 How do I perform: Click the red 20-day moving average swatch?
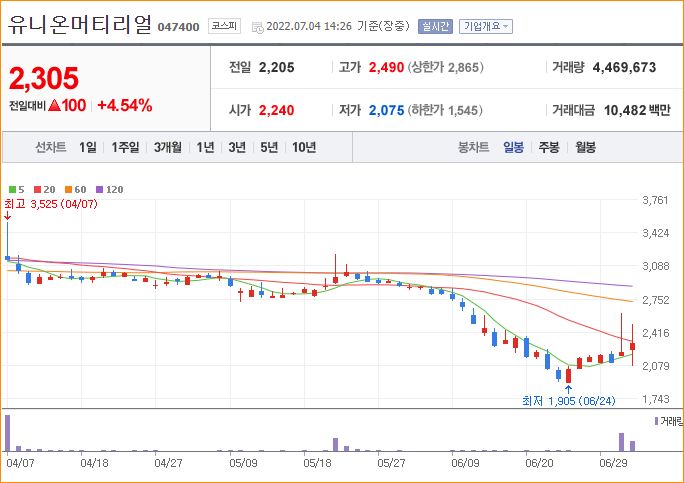(38, 189)
